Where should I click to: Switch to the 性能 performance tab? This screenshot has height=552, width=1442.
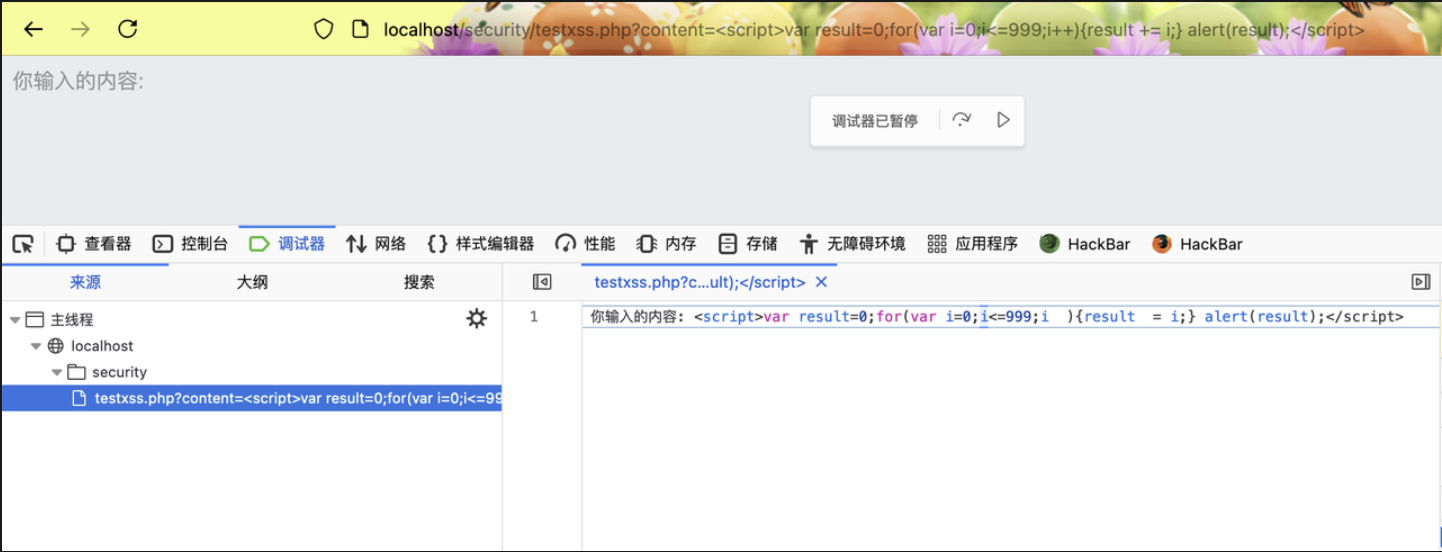[x=585, y=244]
